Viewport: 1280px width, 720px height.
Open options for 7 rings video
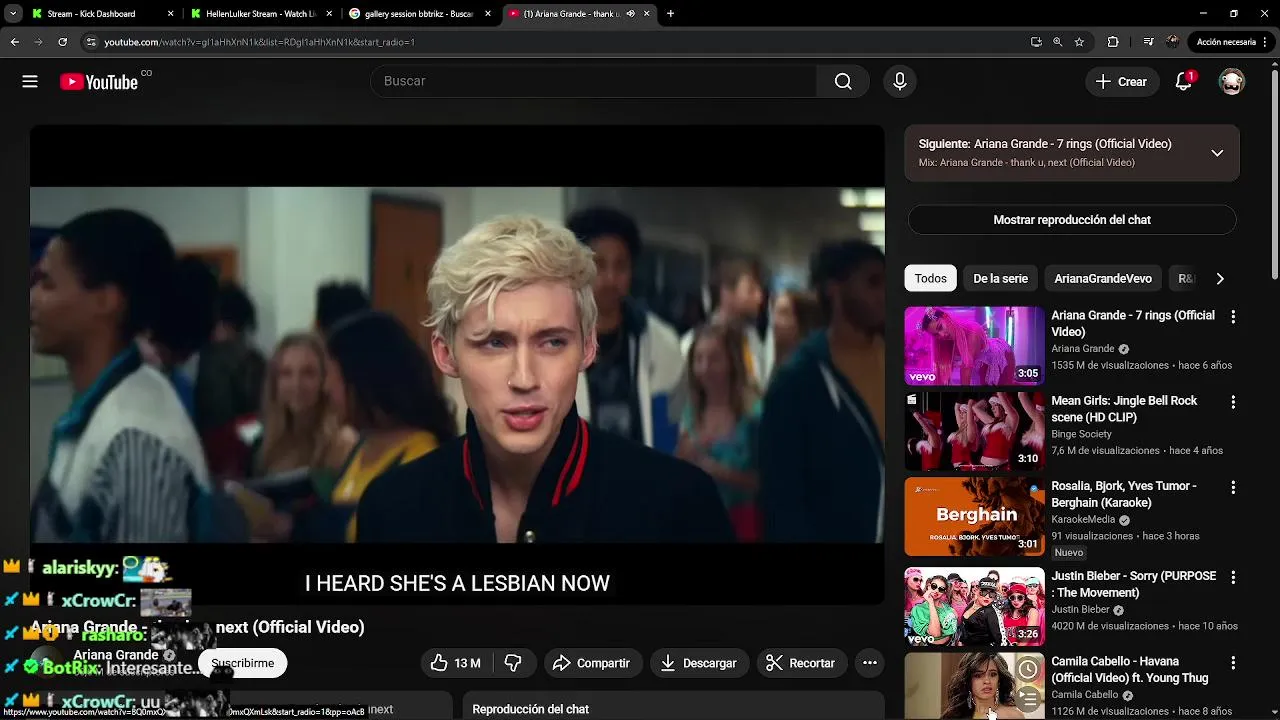tap(1233, 317)
